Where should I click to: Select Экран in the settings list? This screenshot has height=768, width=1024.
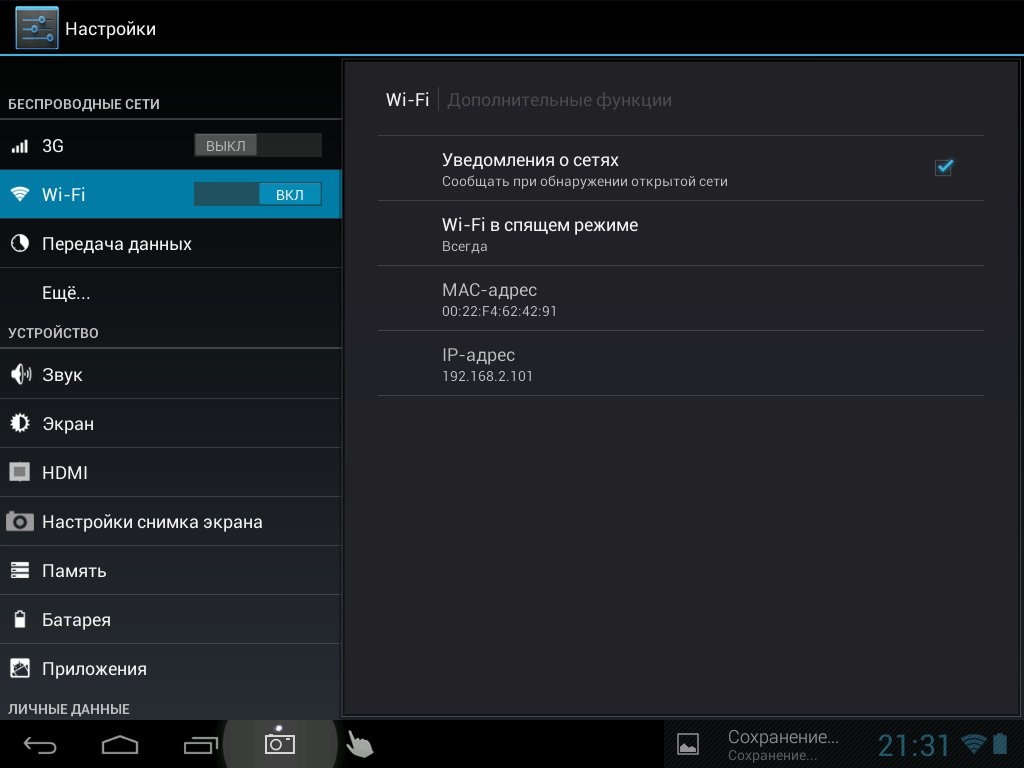tap(68, 424)
